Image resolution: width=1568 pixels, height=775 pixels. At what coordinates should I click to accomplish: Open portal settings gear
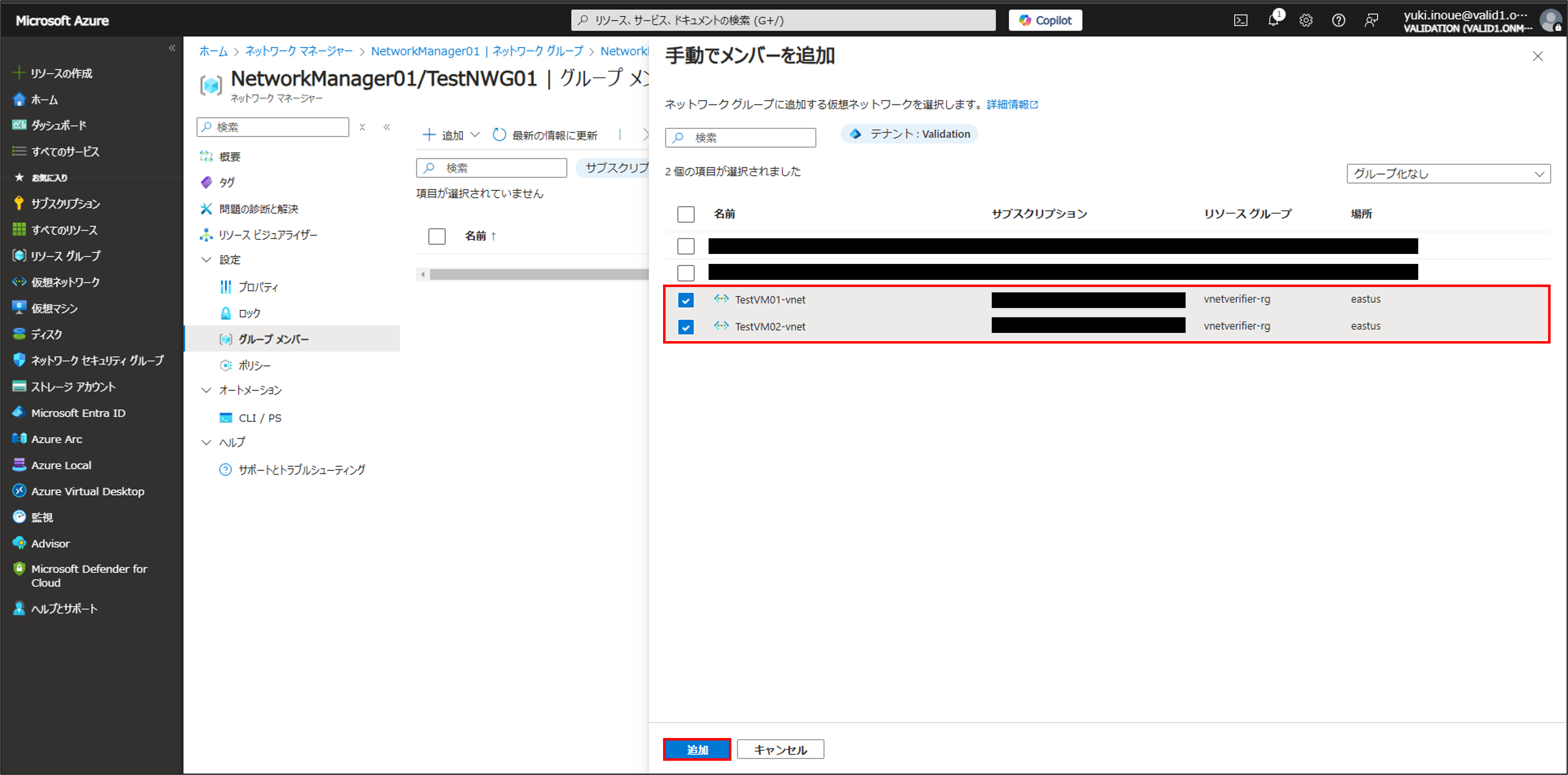pyautogui.click(x=1305, y=20)
